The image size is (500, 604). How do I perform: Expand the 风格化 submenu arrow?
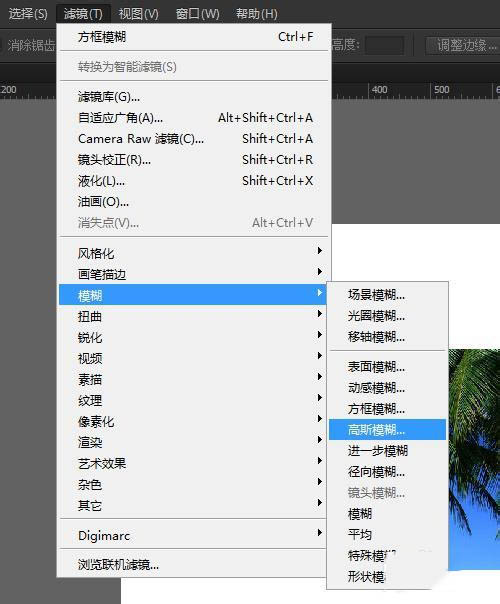click(x=319, y=251)
